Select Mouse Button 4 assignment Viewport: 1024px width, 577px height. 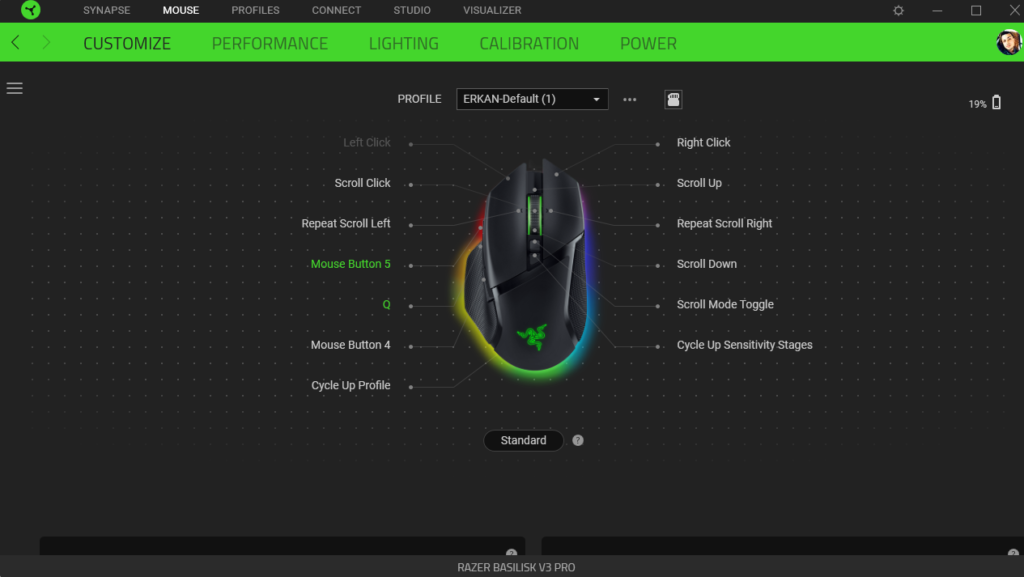tap(351, 345)
